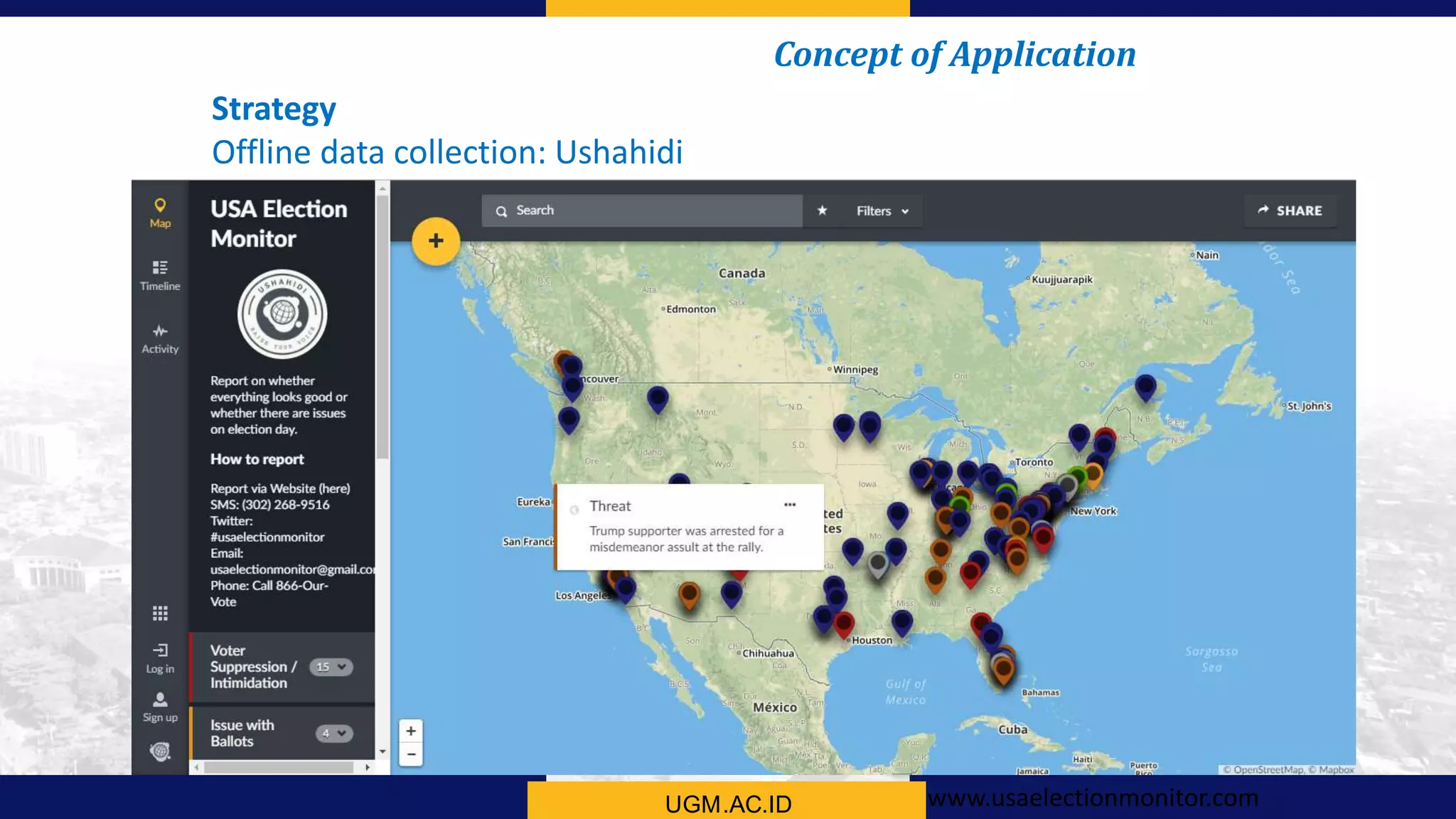The width and height of the screenshot is (1456, 819).
Task: Click the "Report via Website (here)" link
Action: pos(280,488)
